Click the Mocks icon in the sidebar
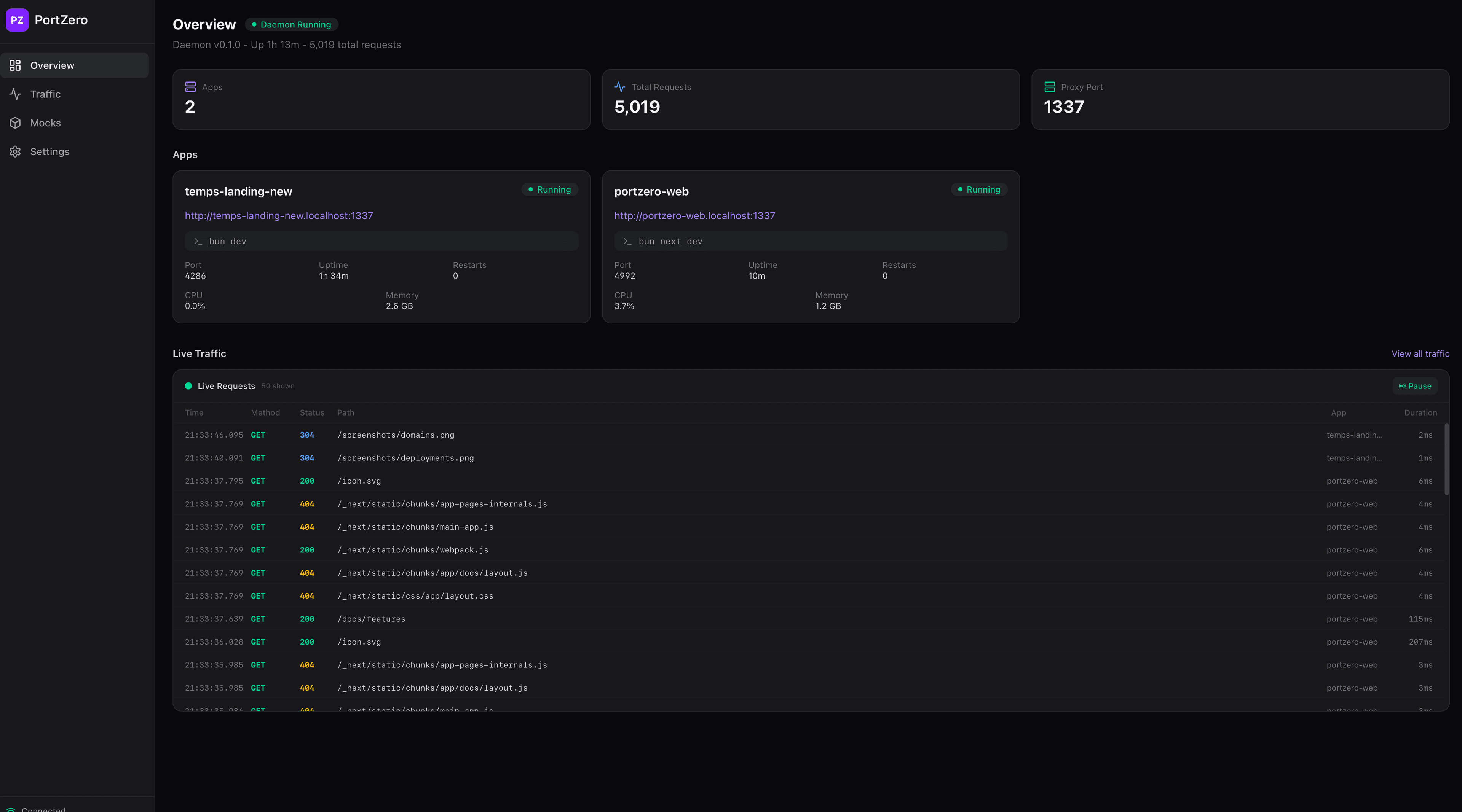The width and height of the screenshot is (1462, 812). click(15, 123)
